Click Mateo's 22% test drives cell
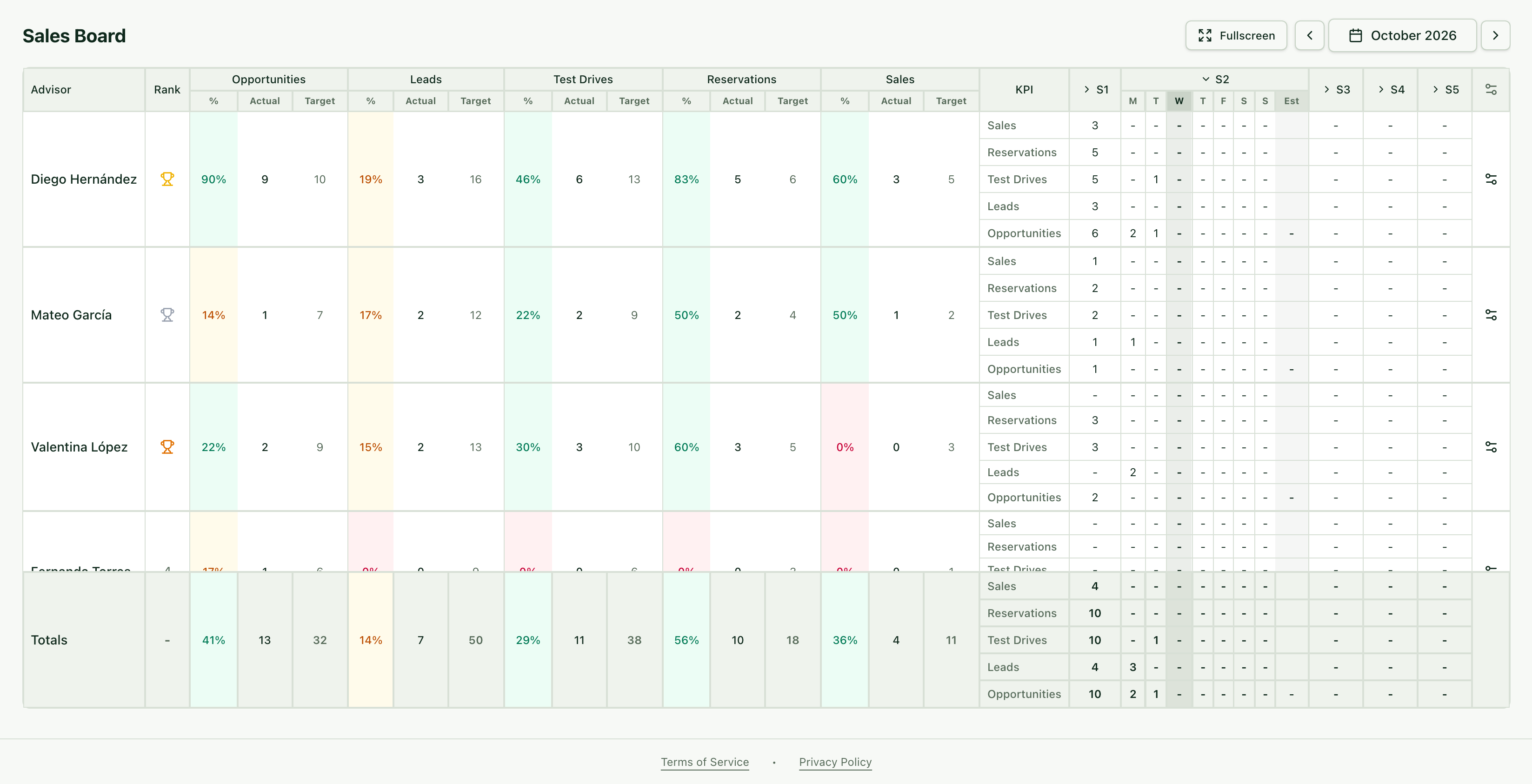Image resolution: width=1532 pixels, height=784 pixels. coord(527,315)
